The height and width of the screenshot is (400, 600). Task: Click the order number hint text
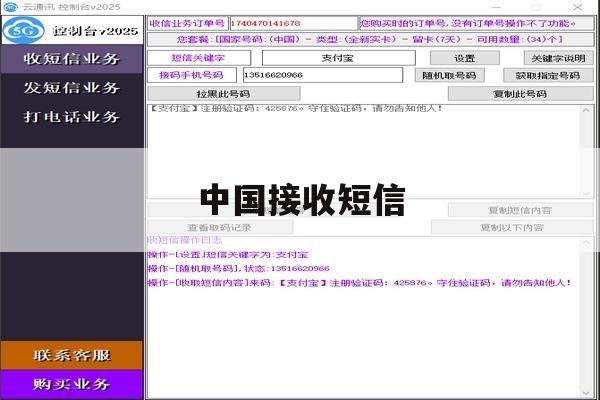point(468,23)
